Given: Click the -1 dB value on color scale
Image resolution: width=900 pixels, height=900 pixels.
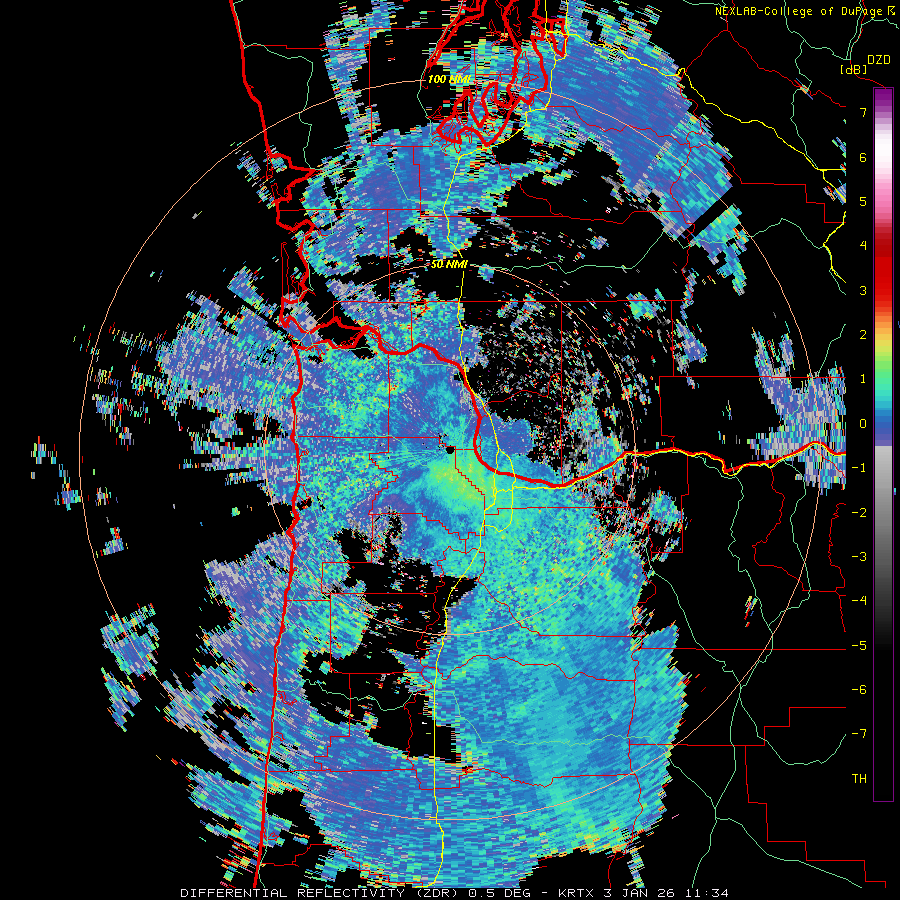Looking at the screenshot, I should 859,467.
